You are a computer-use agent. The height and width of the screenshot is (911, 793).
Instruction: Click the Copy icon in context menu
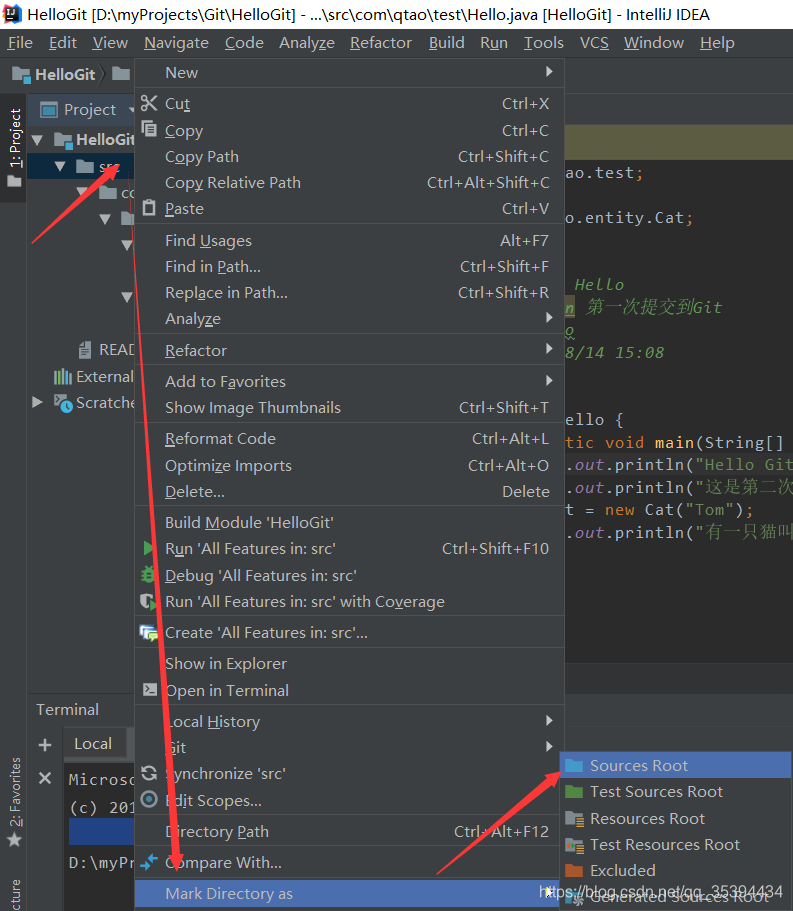(x=149, y=128)
